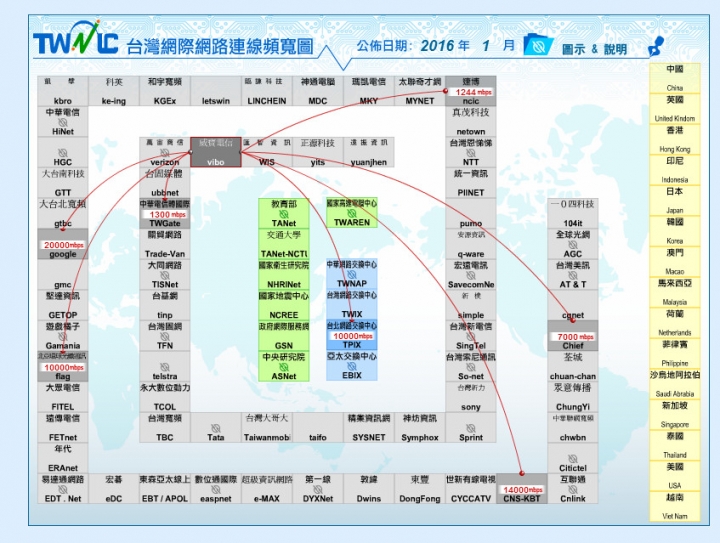Click the link icon in the EBIX cell

[x=352, y=366]
